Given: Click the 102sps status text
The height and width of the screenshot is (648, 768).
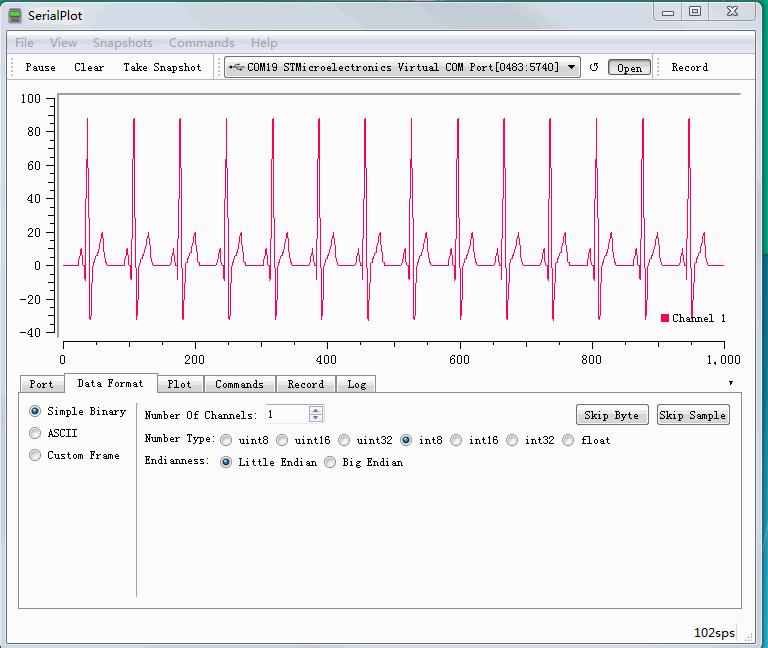Looking at the screenshot, I should click(715, 633).
